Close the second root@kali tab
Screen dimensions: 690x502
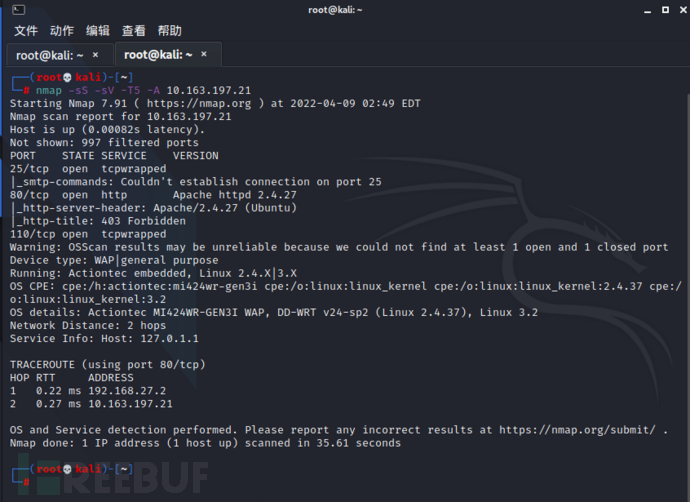(204, 54)
